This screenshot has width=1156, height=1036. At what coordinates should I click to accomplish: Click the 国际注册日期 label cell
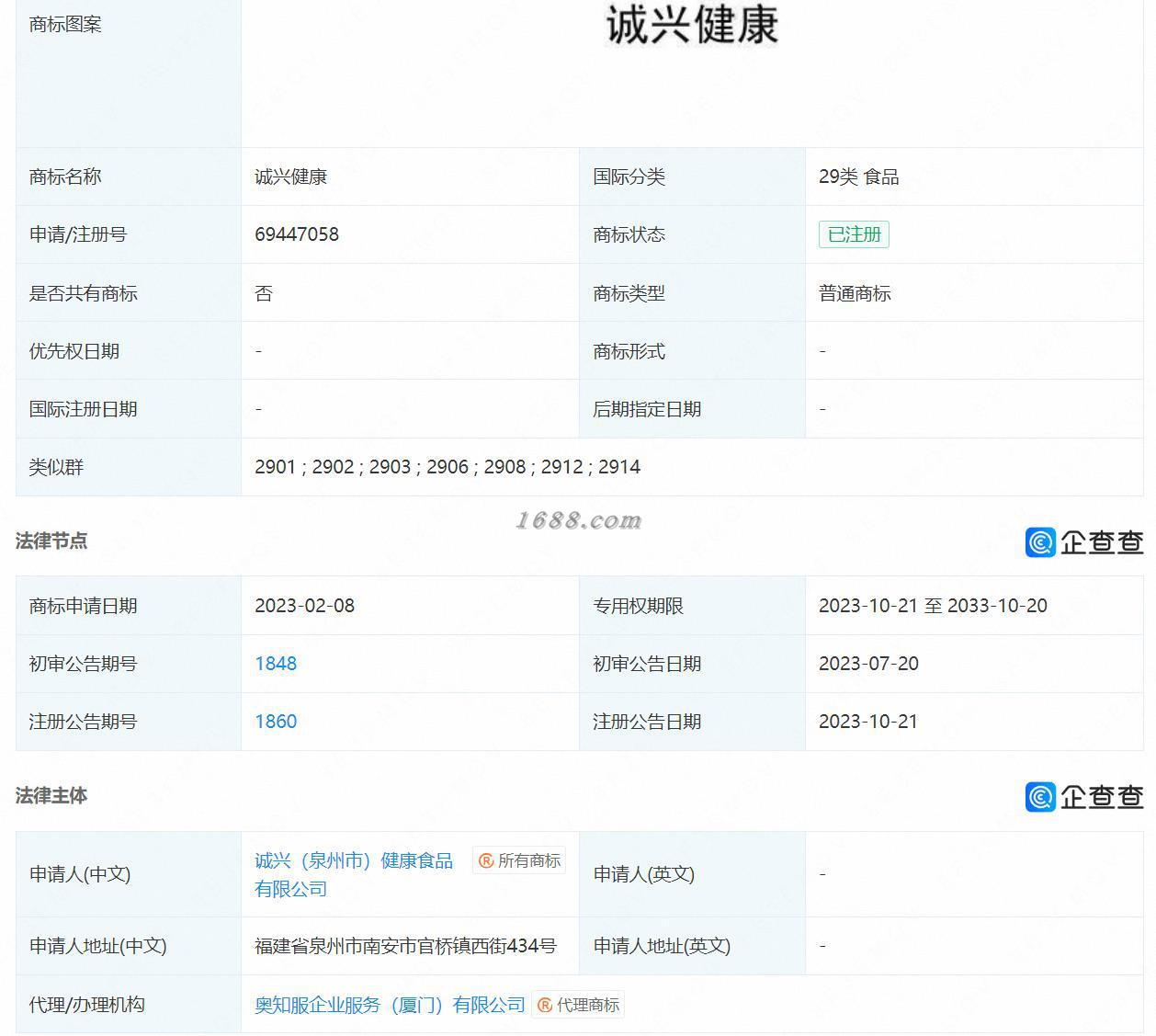pos(129,409)
